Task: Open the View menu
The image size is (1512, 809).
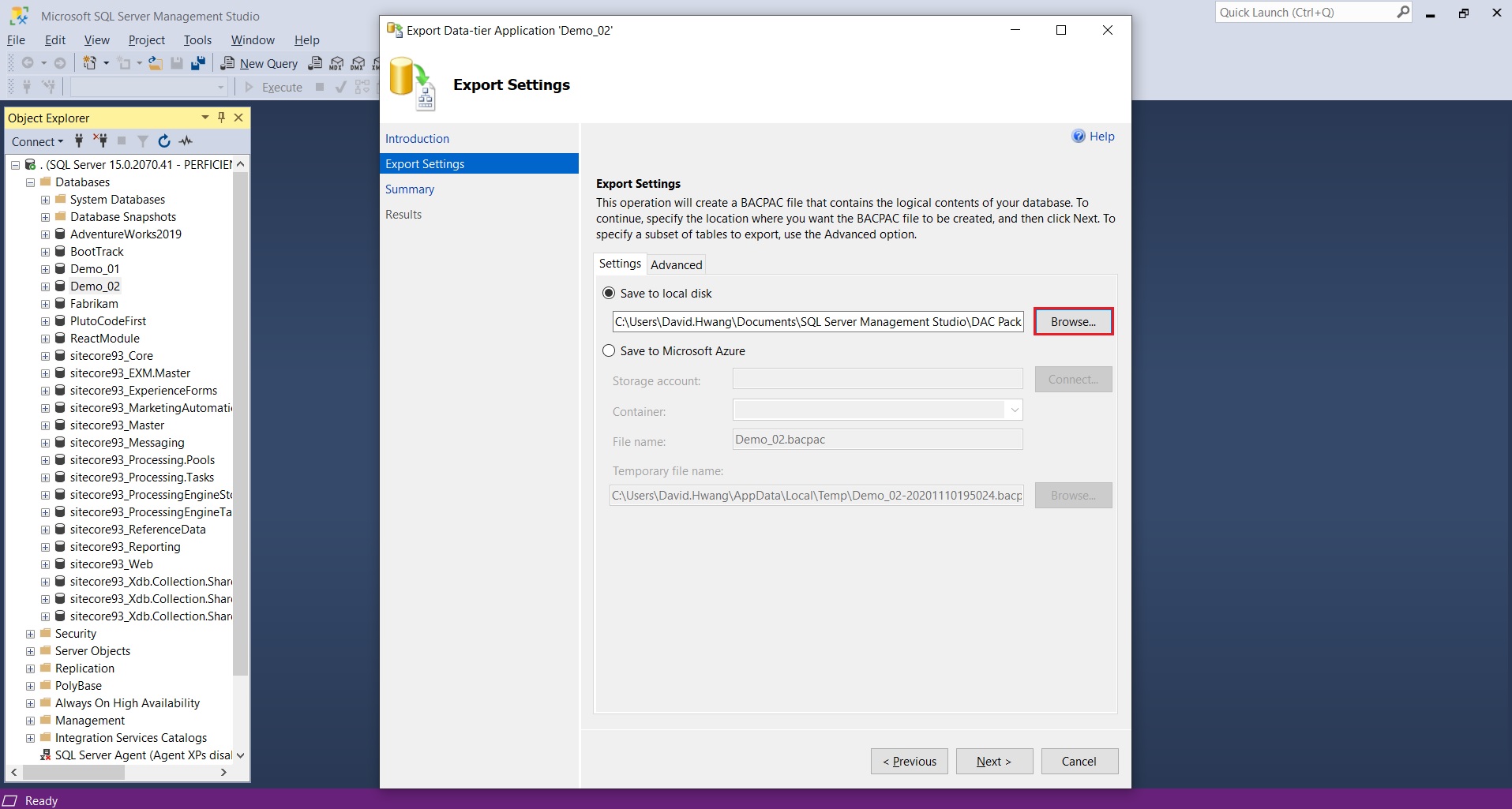Action: [96, 39]
